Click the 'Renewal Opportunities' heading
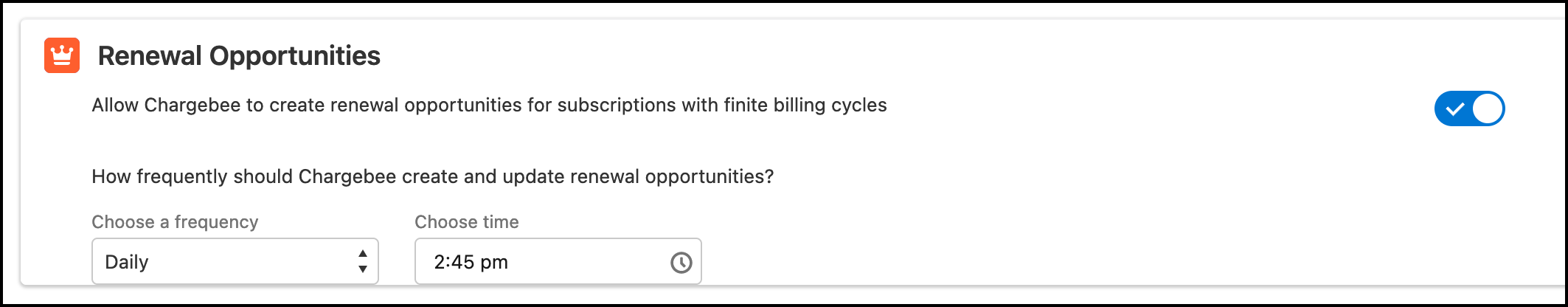This screenshot has width=1568, height=307. (x=239, y=56)
